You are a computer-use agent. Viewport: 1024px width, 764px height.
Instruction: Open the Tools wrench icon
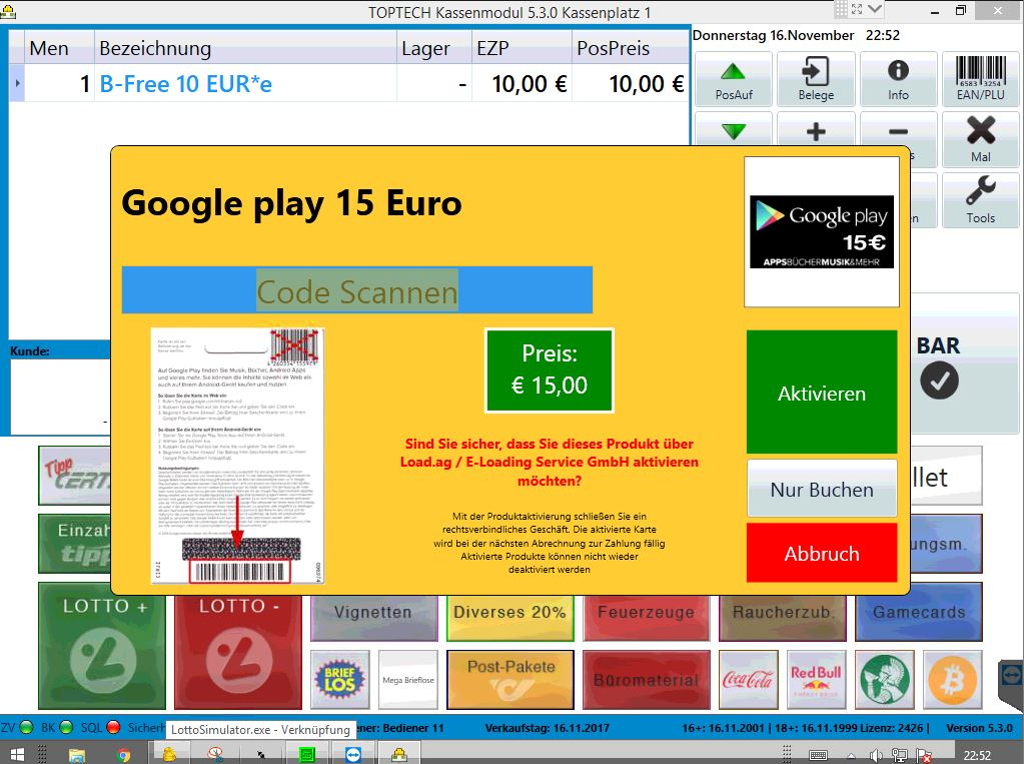[x=980, y=200]
